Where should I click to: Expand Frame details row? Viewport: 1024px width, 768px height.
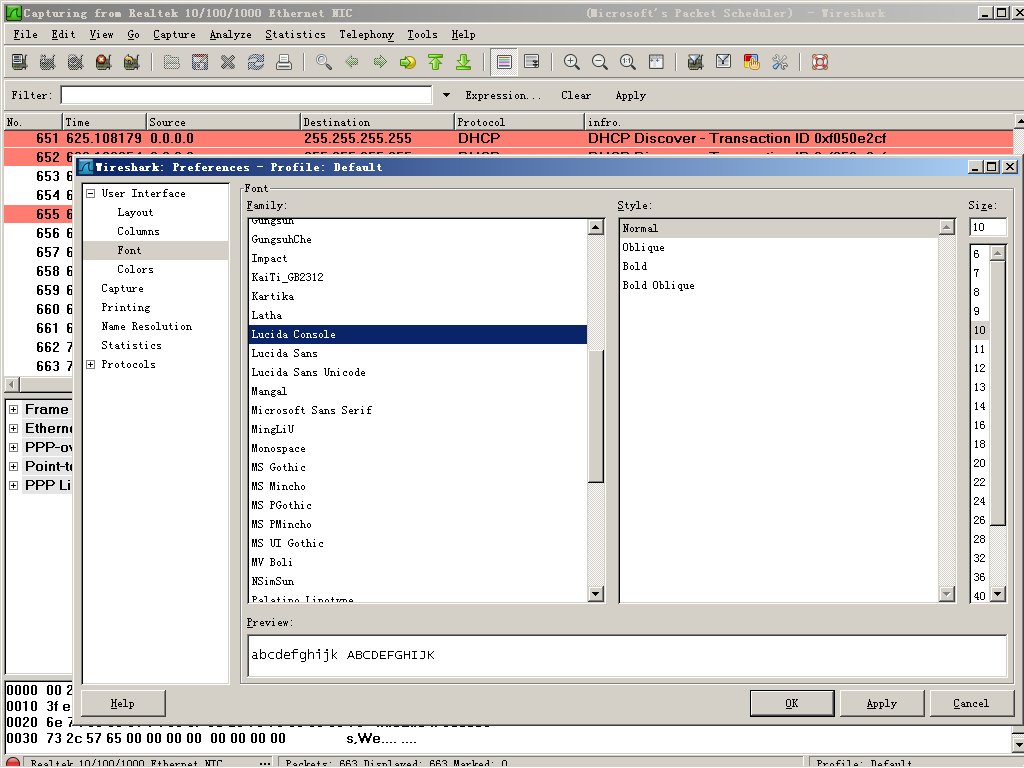[x=13, y=409]
